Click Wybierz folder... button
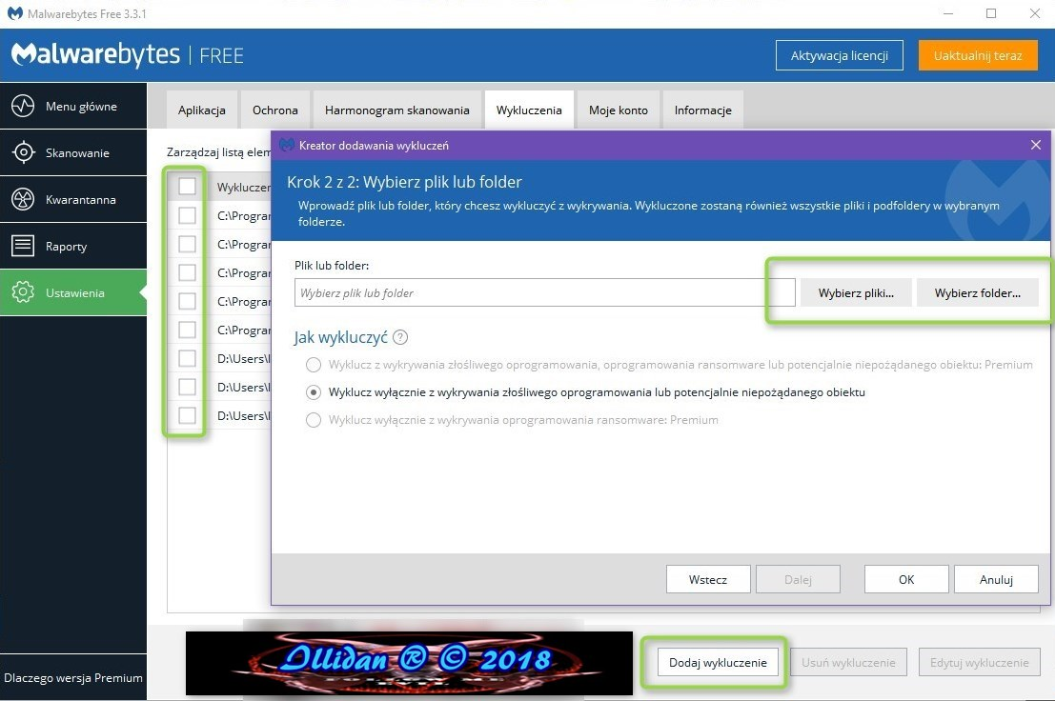Viewport: 1055px width, 702px height. [x=977, y=293]
